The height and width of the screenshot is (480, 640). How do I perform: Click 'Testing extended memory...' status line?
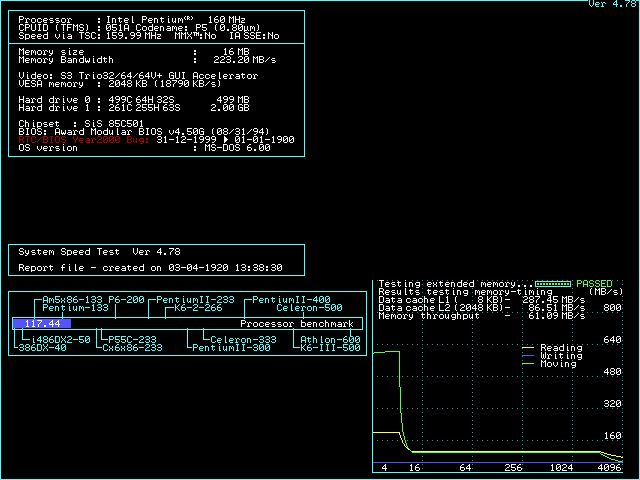coord(456,284)
